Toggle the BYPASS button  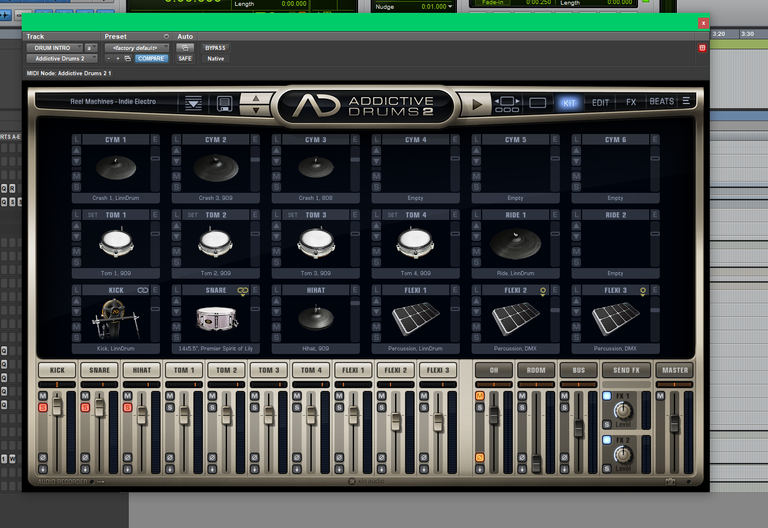pyautogui.click(x=216, y=48)
